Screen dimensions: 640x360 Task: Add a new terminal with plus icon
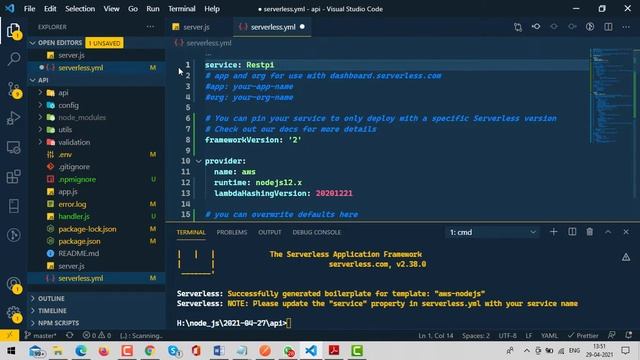click(x=553, y=232)
